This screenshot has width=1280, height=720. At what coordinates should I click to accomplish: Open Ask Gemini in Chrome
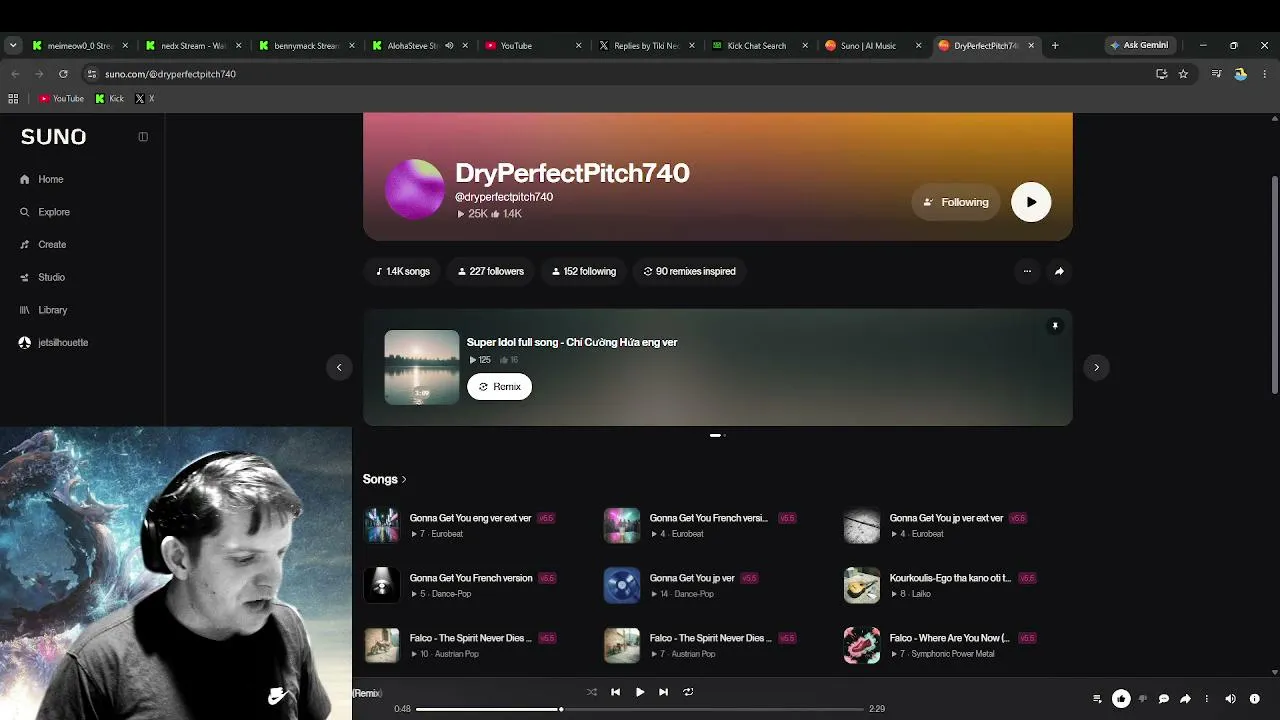click(1139, 45)
